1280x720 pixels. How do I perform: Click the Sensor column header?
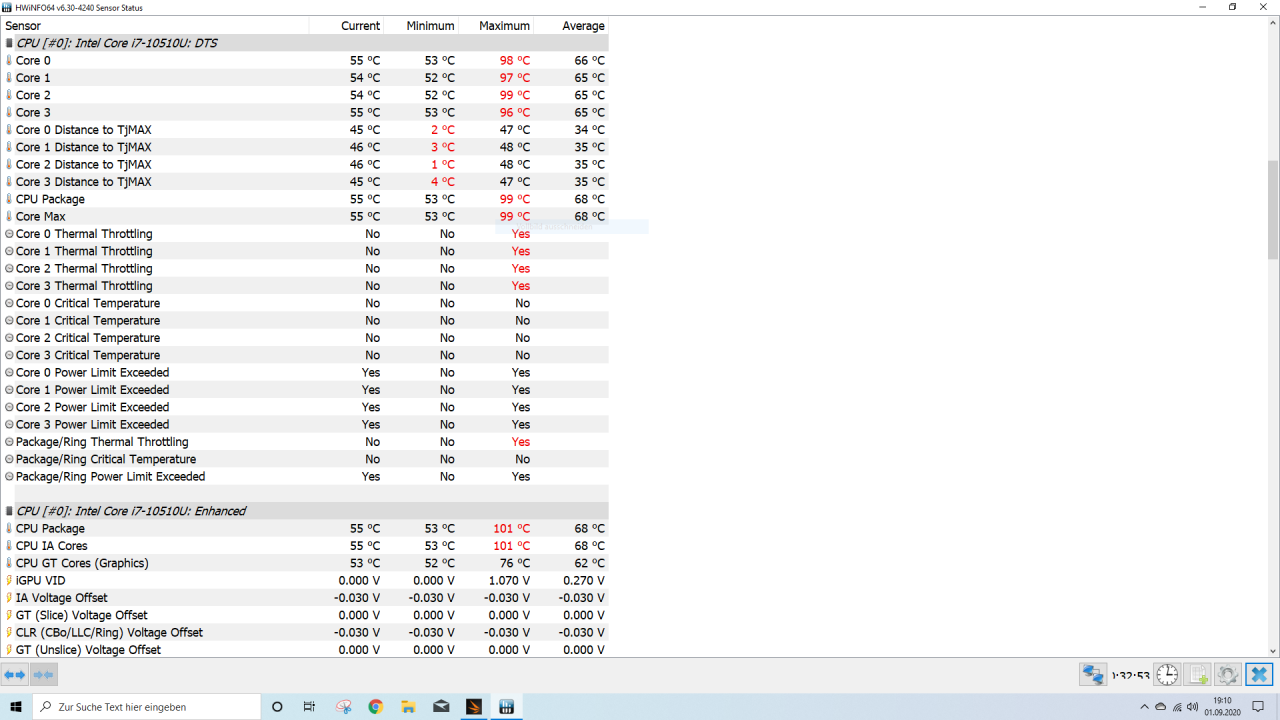tap(155, 26)
